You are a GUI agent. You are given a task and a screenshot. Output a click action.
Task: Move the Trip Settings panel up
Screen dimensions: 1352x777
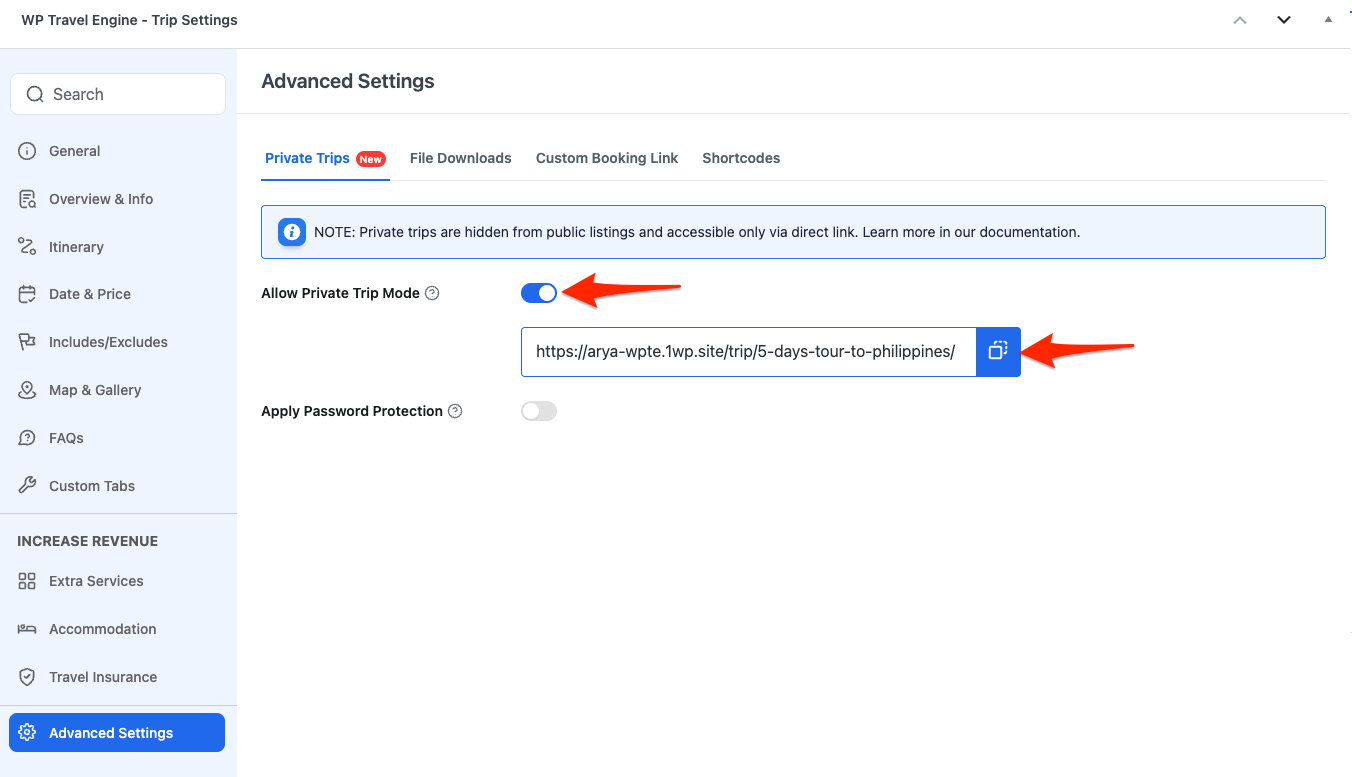point(1240,20)
